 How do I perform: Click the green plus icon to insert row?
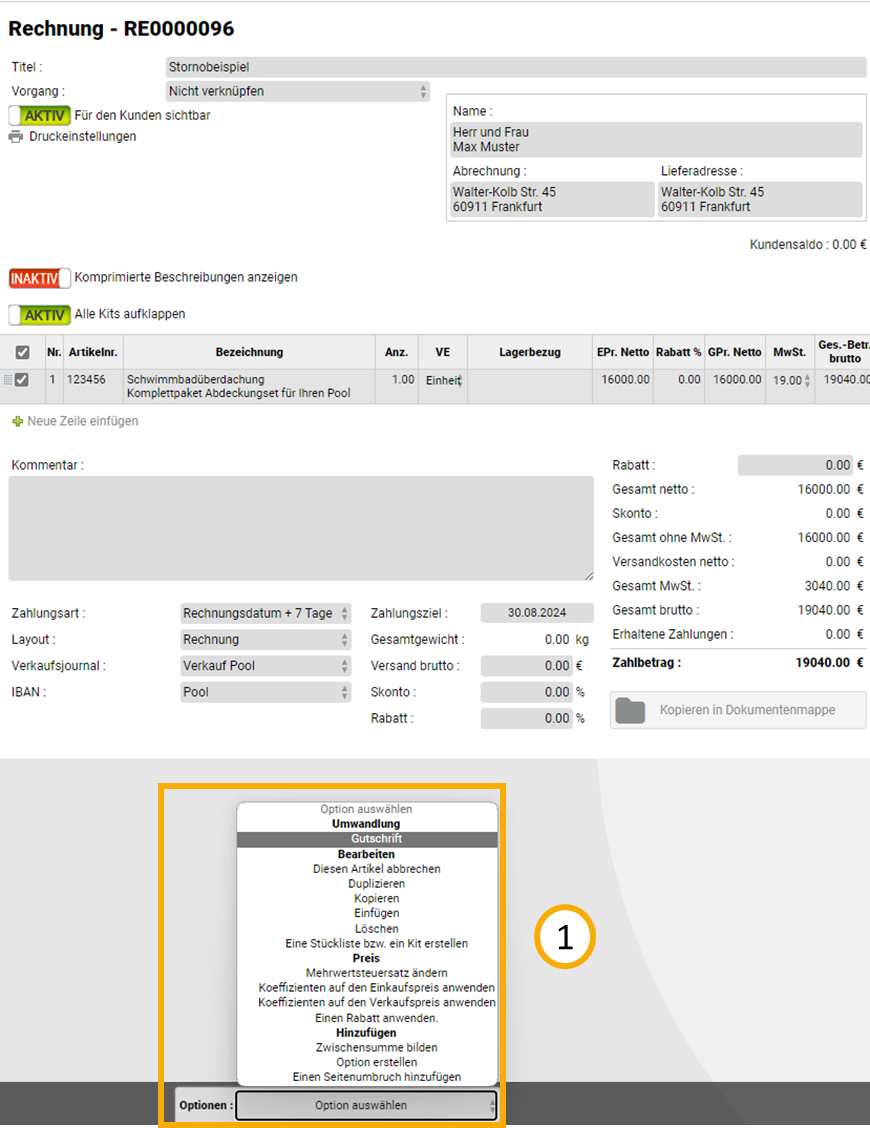tap(17, 422)
